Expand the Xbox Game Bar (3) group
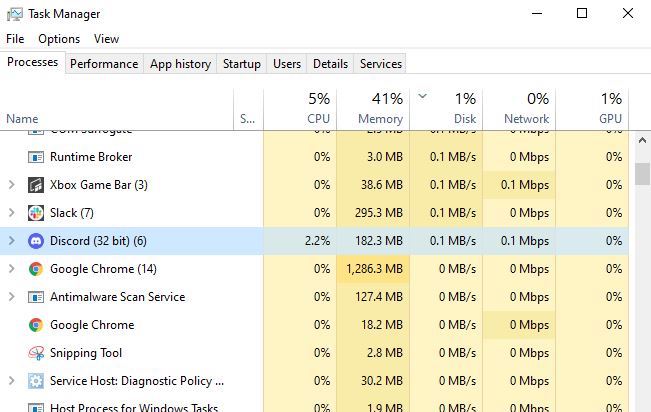This screenshot has width=651, height=412. coord(12,185)
